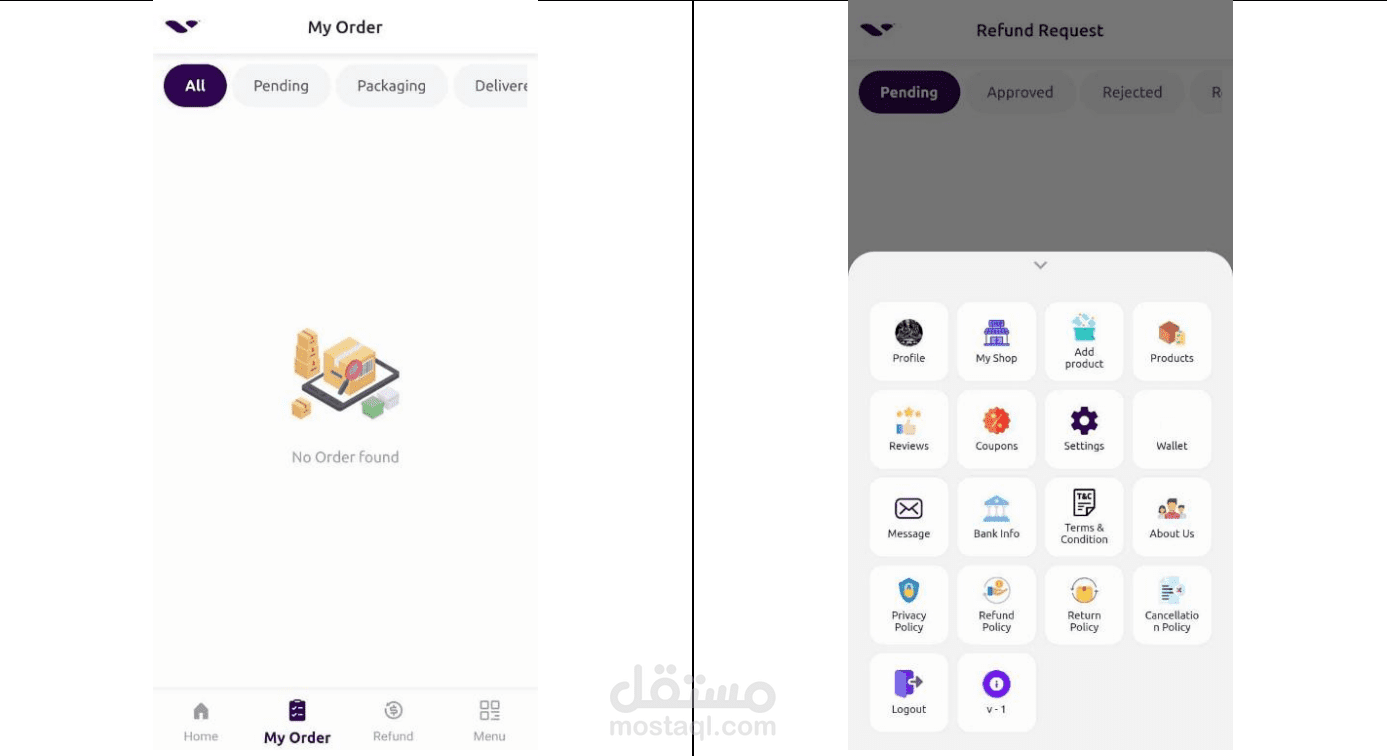The height and width of the screenshot is (756, 1387).
Task: Switch to the Approved refund tab
Action: click(x=1020, y=92)
